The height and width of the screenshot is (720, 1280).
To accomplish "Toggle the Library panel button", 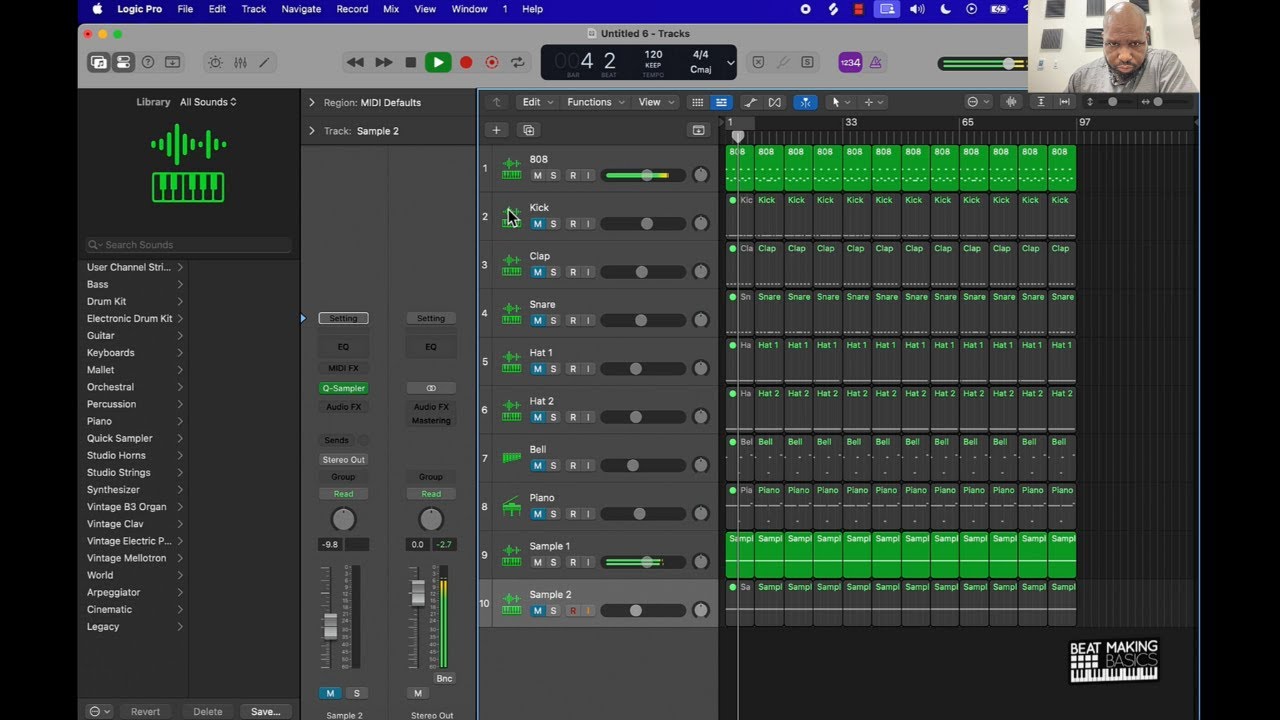I will (99, 62).
